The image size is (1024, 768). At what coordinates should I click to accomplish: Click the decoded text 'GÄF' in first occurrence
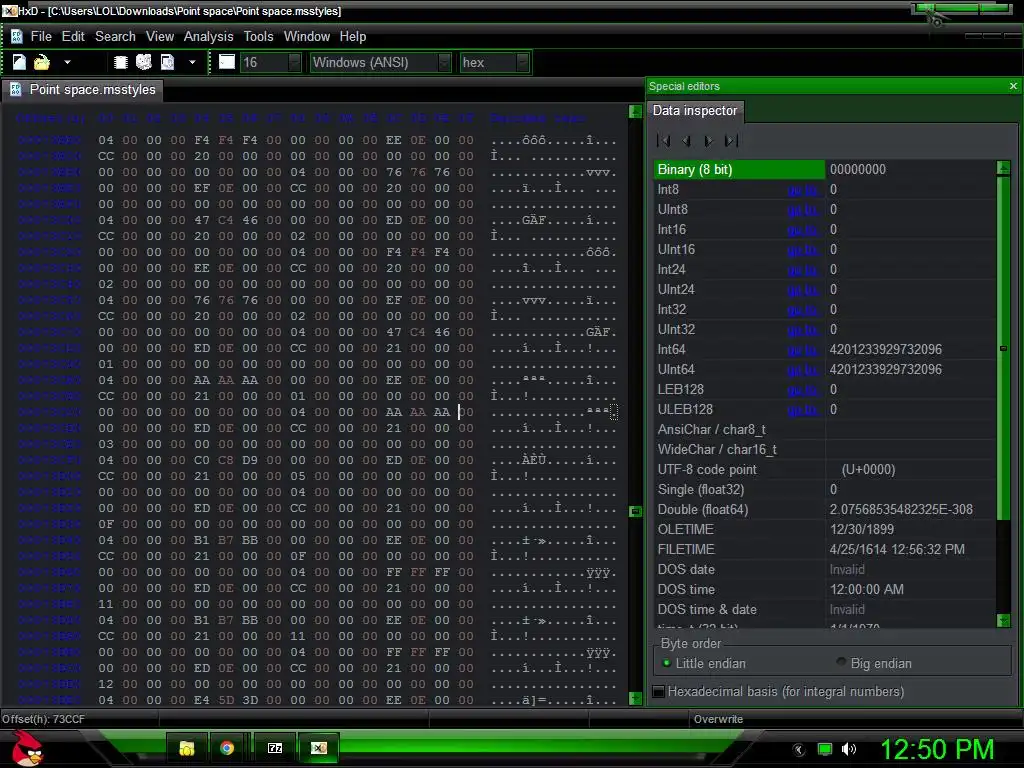tap(534, 220)
